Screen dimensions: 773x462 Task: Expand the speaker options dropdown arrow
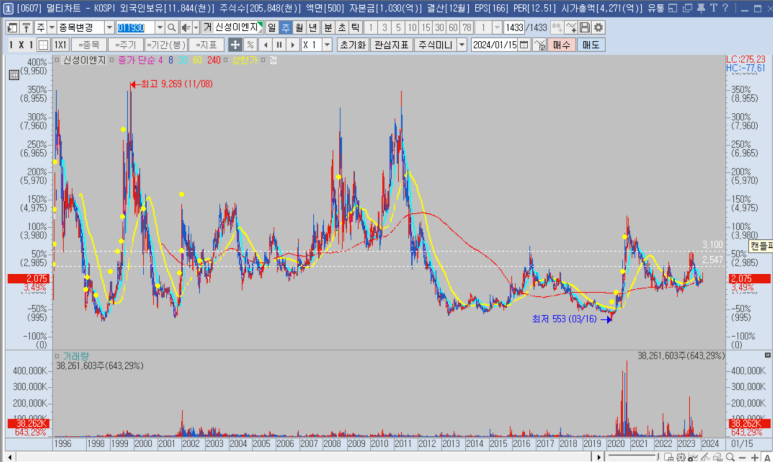point(196,28)
